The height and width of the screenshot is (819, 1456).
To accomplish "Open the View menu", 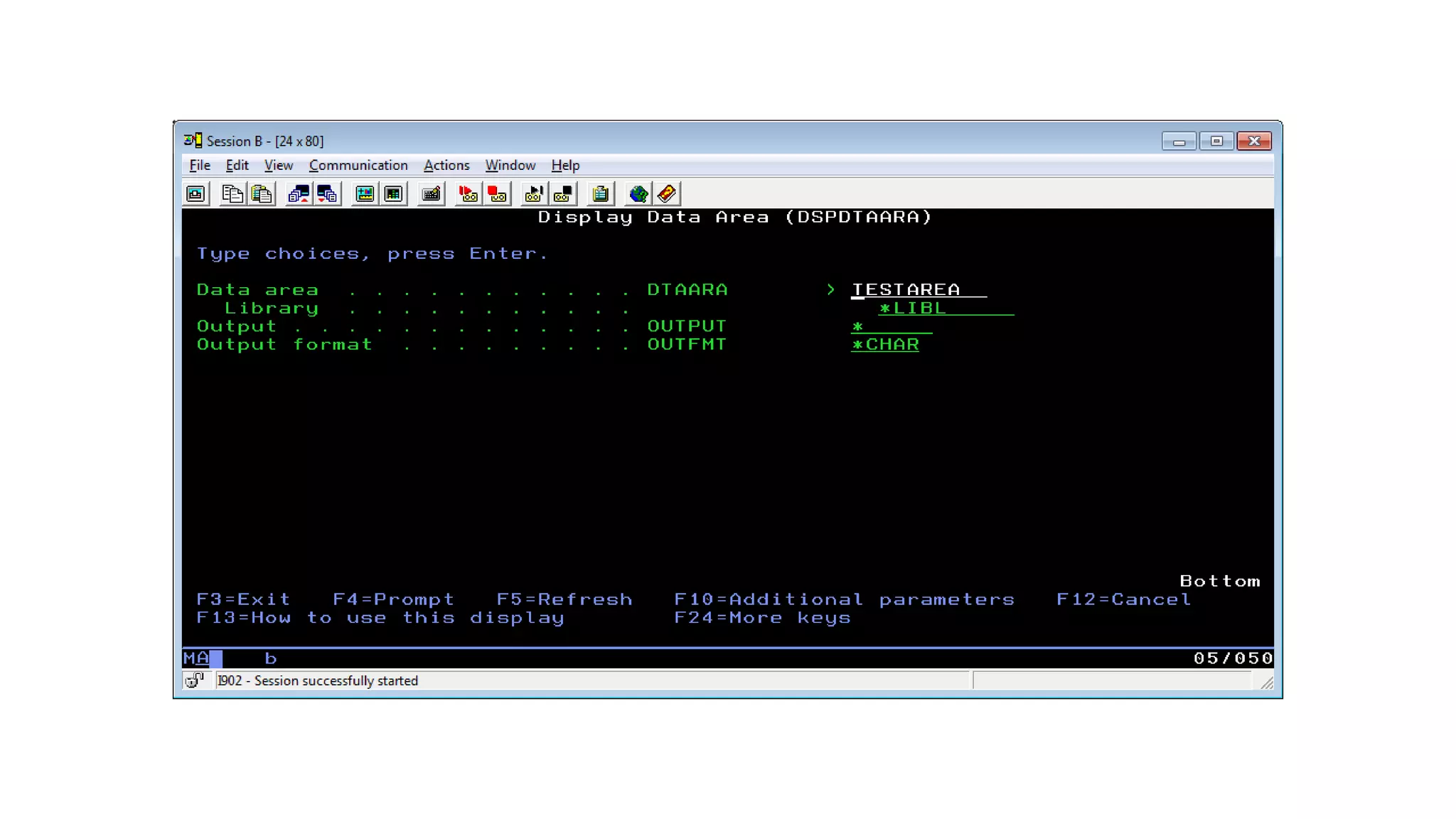I will (x=278, y=165).
